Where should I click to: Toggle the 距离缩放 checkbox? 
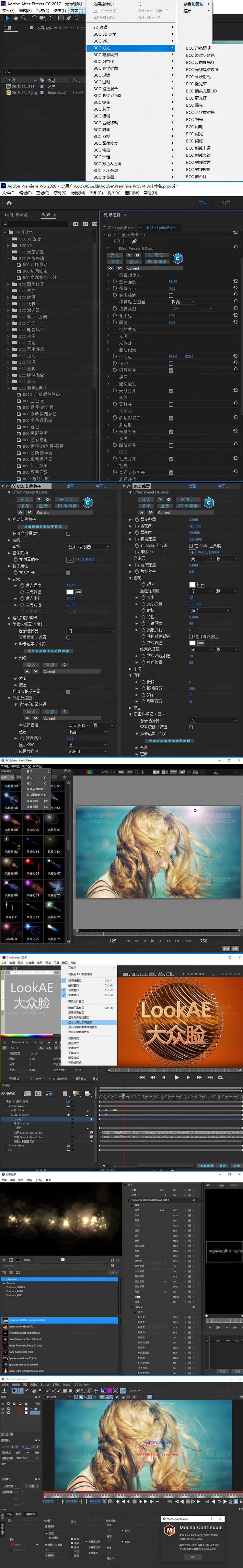[x=171, y=295]
